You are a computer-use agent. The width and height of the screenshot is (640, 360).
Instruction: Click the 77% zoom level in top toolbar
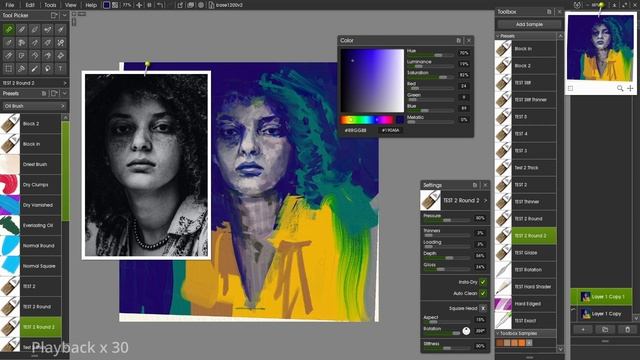pyautogui.click(x=127, y=5)
